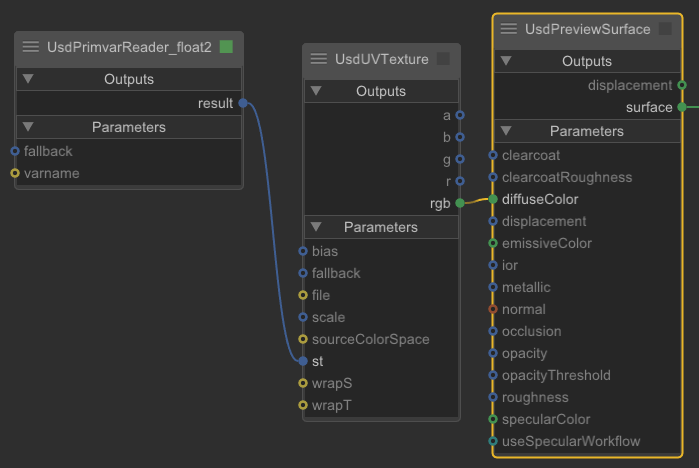This screenshot has width=699, height=468.
Task: Select the sourceColorSpace parameter label
Action: pyautogui.click(x=370, y=339)
